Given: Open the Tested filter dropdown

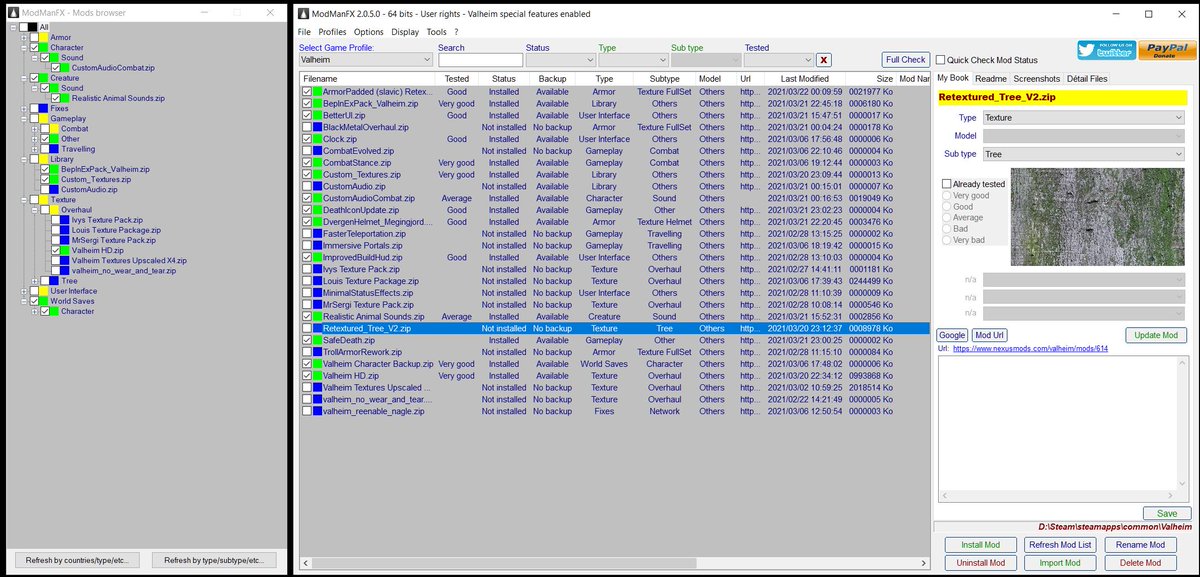Looking at the screenshot, I should click(778, 60).
